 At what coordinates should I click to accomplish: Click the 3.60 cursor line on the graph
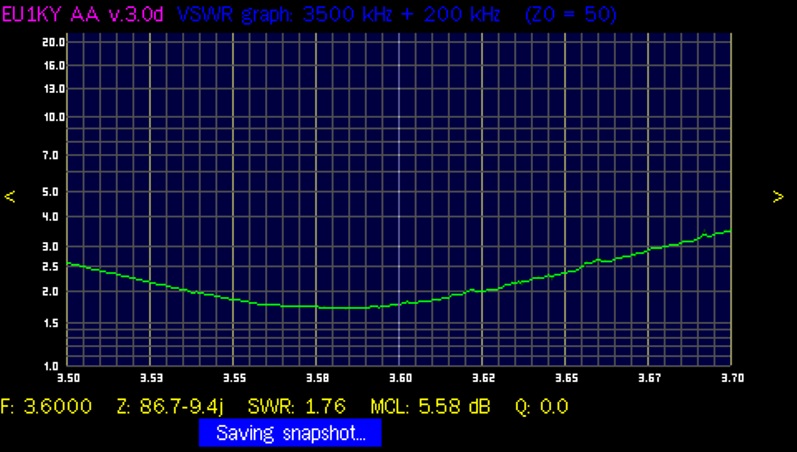click(399, 199)
